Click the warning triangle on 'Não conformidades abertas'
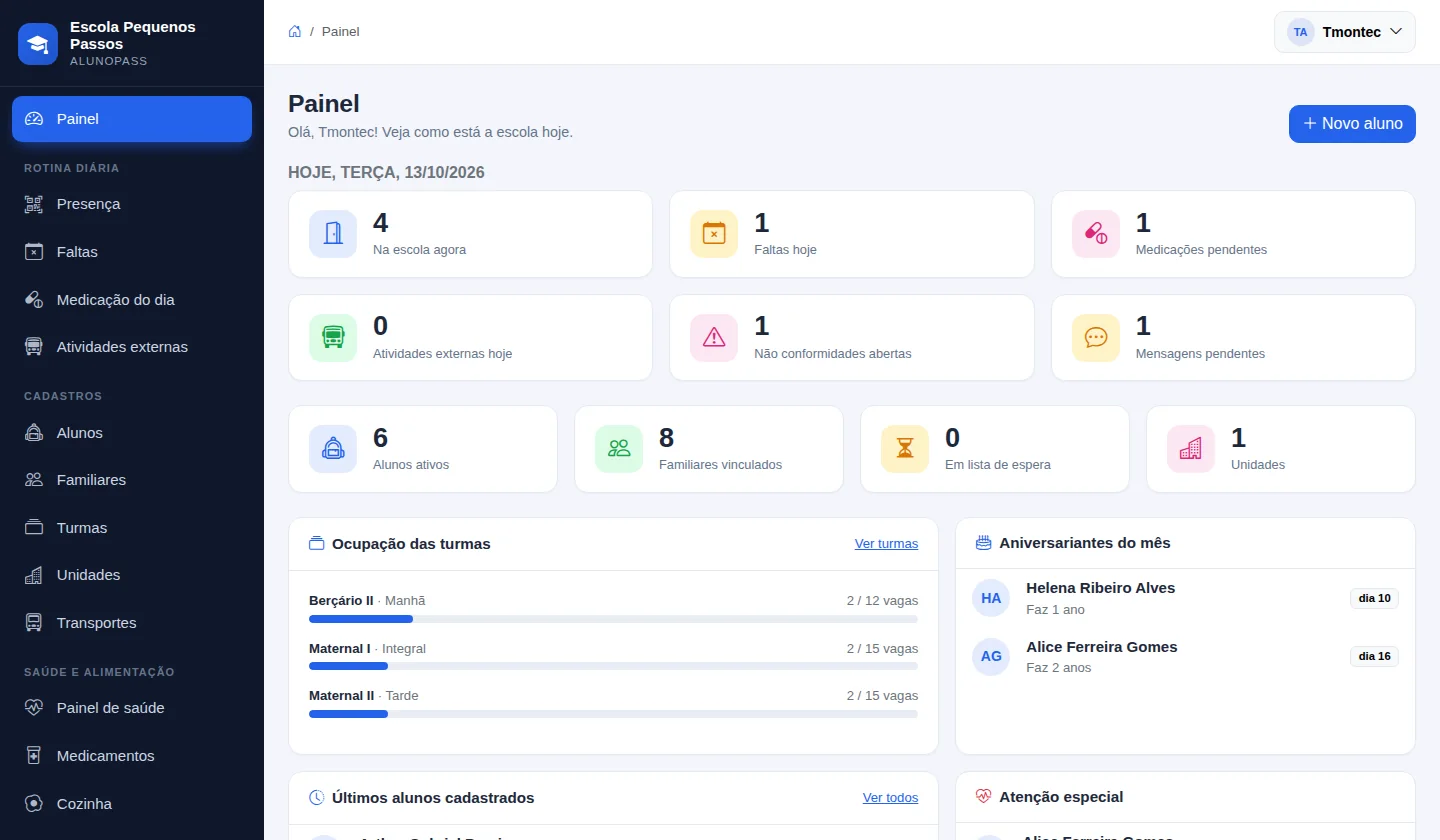 pyautogui.click(x=714, y=338)
